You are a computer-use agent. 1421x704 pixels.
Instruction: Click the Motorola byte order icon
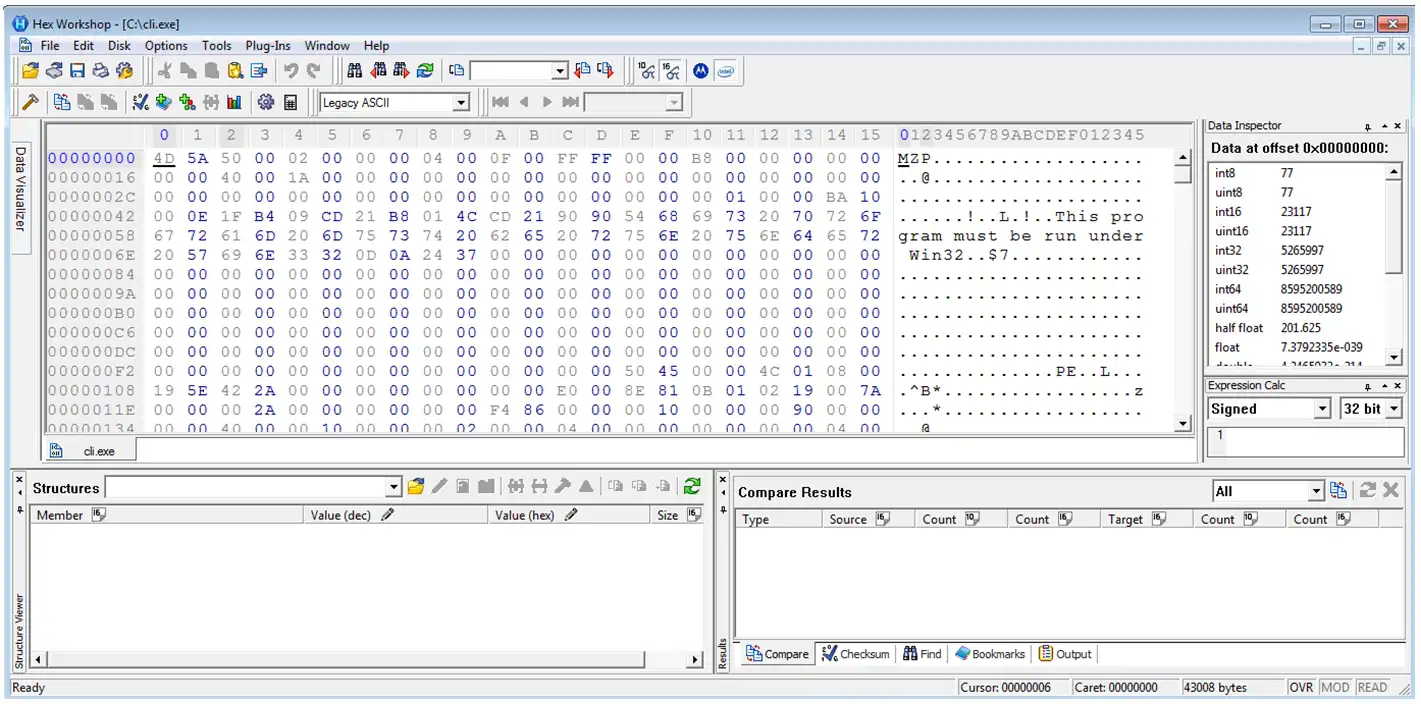click(x=701, y=71)
